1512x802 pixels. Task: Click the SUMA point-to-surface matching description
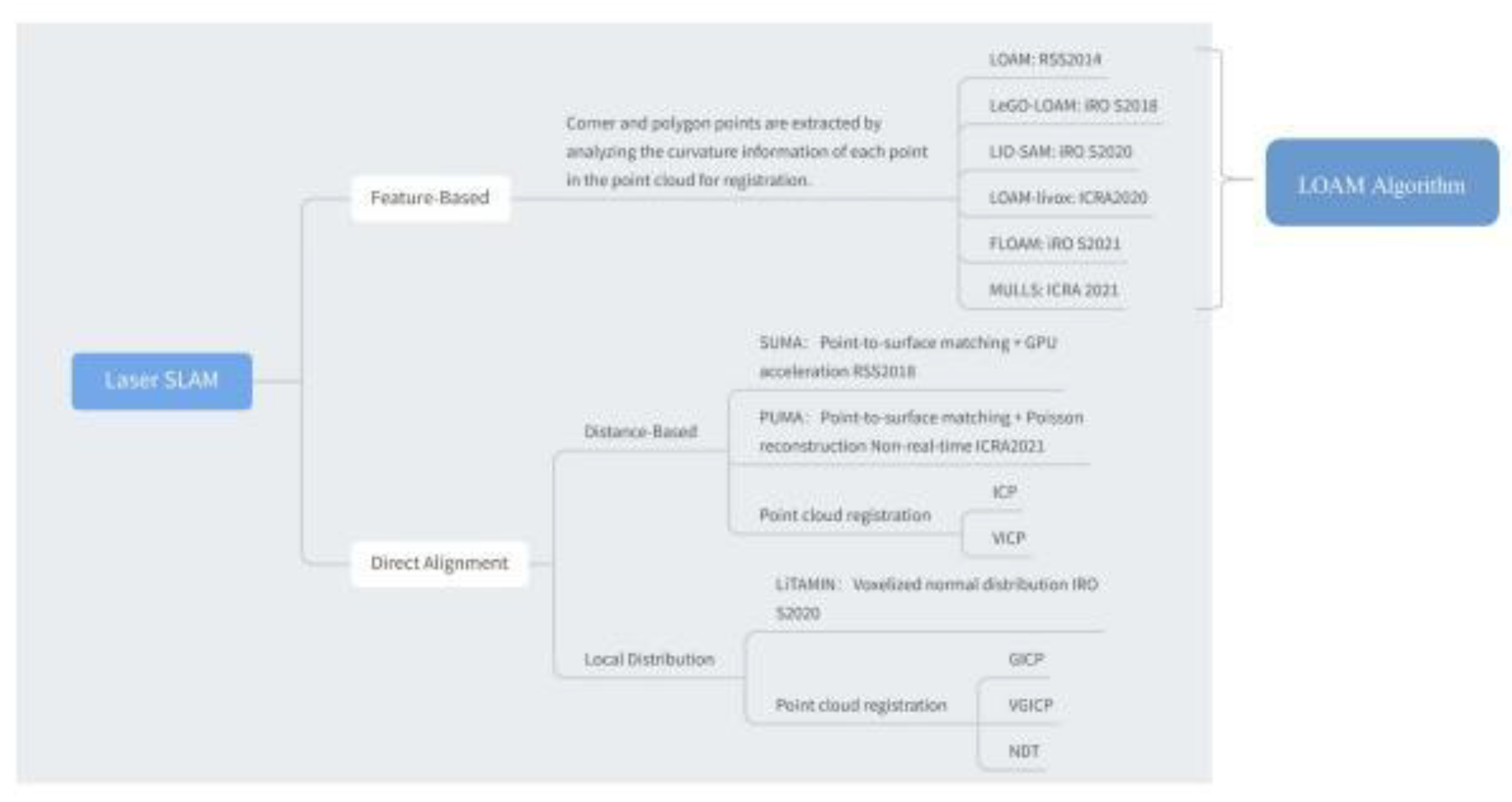coord(907,357)
